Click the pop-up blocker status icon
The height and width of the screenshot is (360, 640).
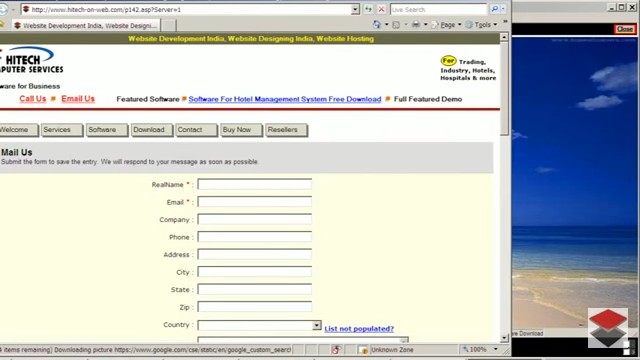click(336, 350)
